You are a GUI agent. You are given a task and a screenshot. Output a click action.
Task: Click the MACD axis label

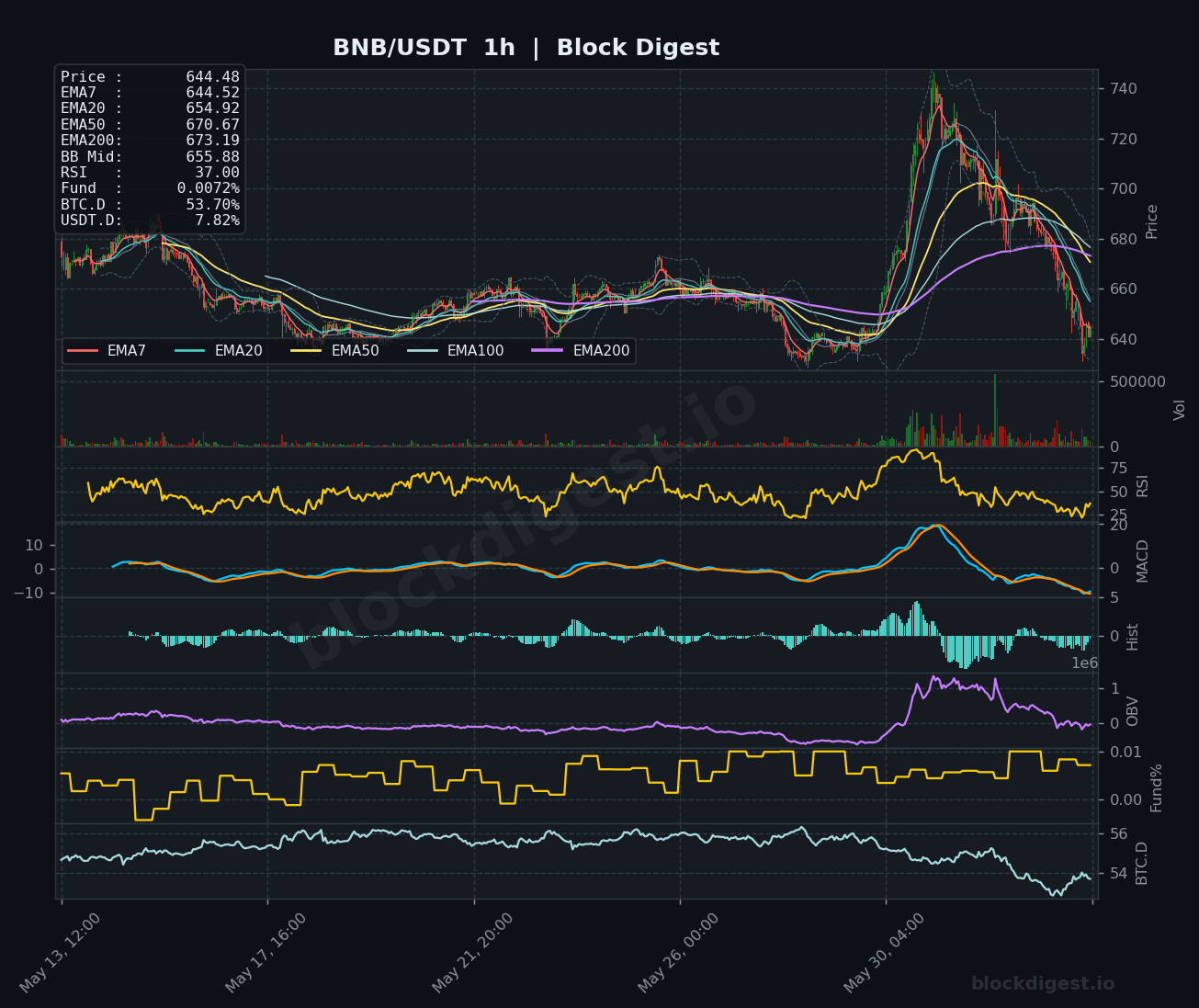pyautogui.click(x=1143, y=561)
